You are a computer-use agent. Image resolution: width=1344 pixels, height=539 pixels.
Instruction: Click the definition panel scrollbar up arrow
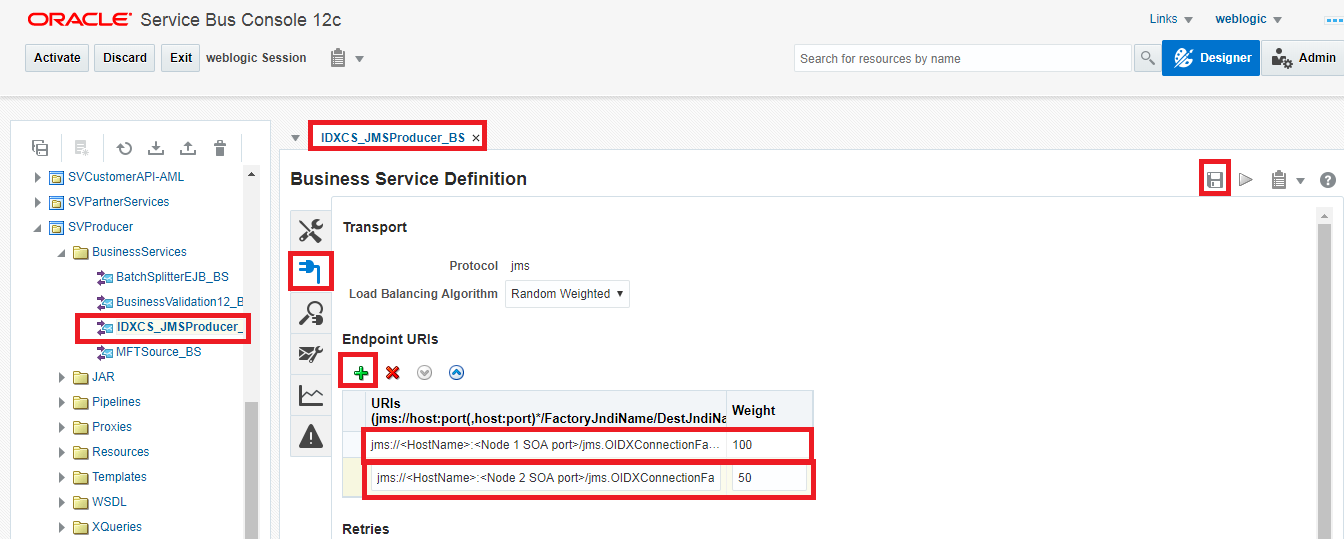tap(1325, 216)
